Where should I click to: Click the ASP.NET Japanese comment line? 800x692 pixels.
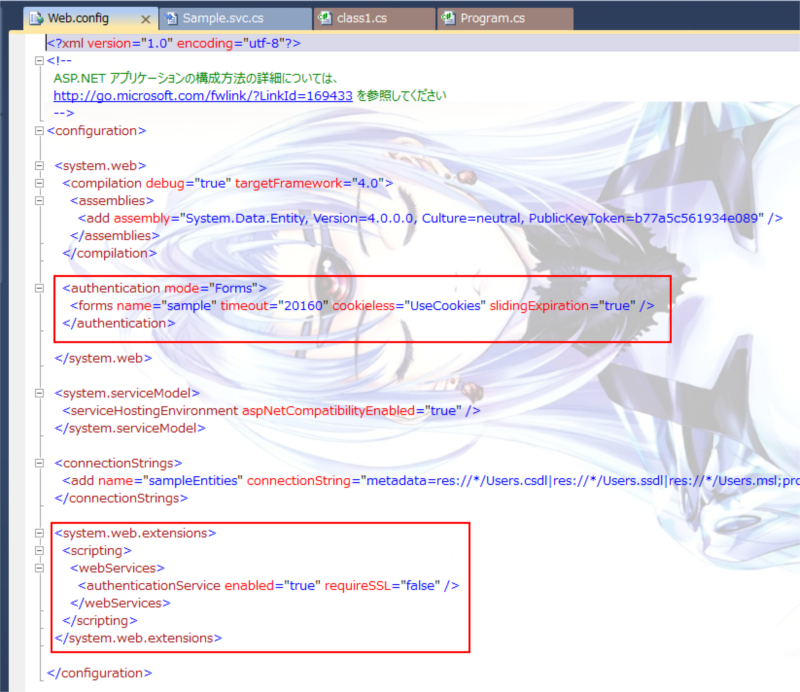(196, 78)
